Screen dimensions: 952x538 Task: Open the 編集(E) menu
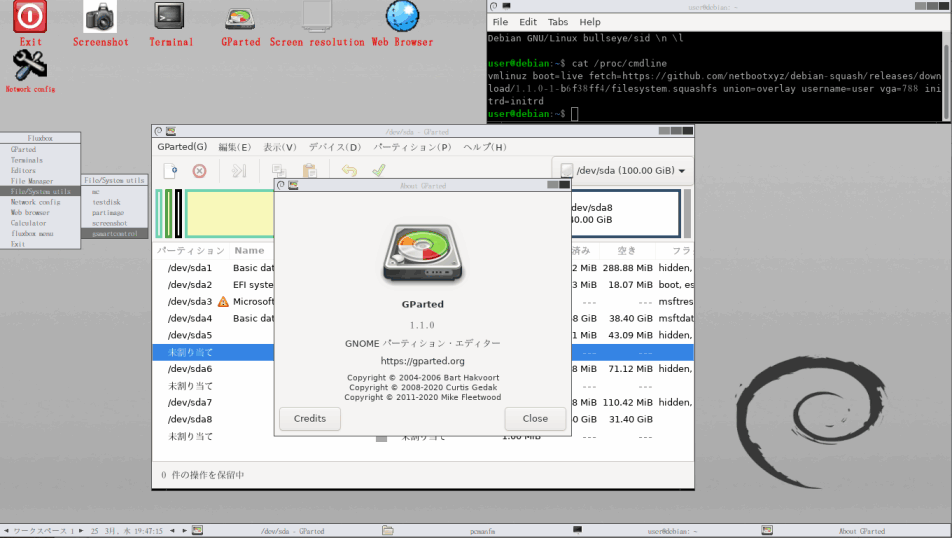(x=234, y=147)
